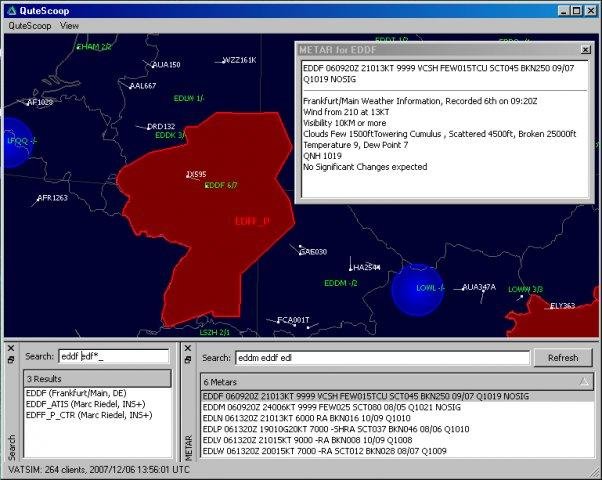
Task: Select the EDLN METAR row
Action: (397, 418)
